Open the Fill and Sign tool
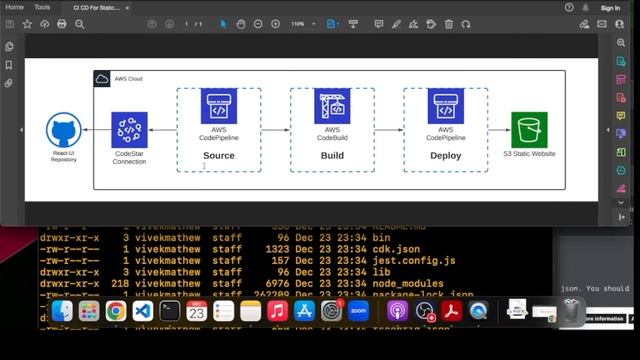Screen dimensions: 640x360 coord(413,24)
